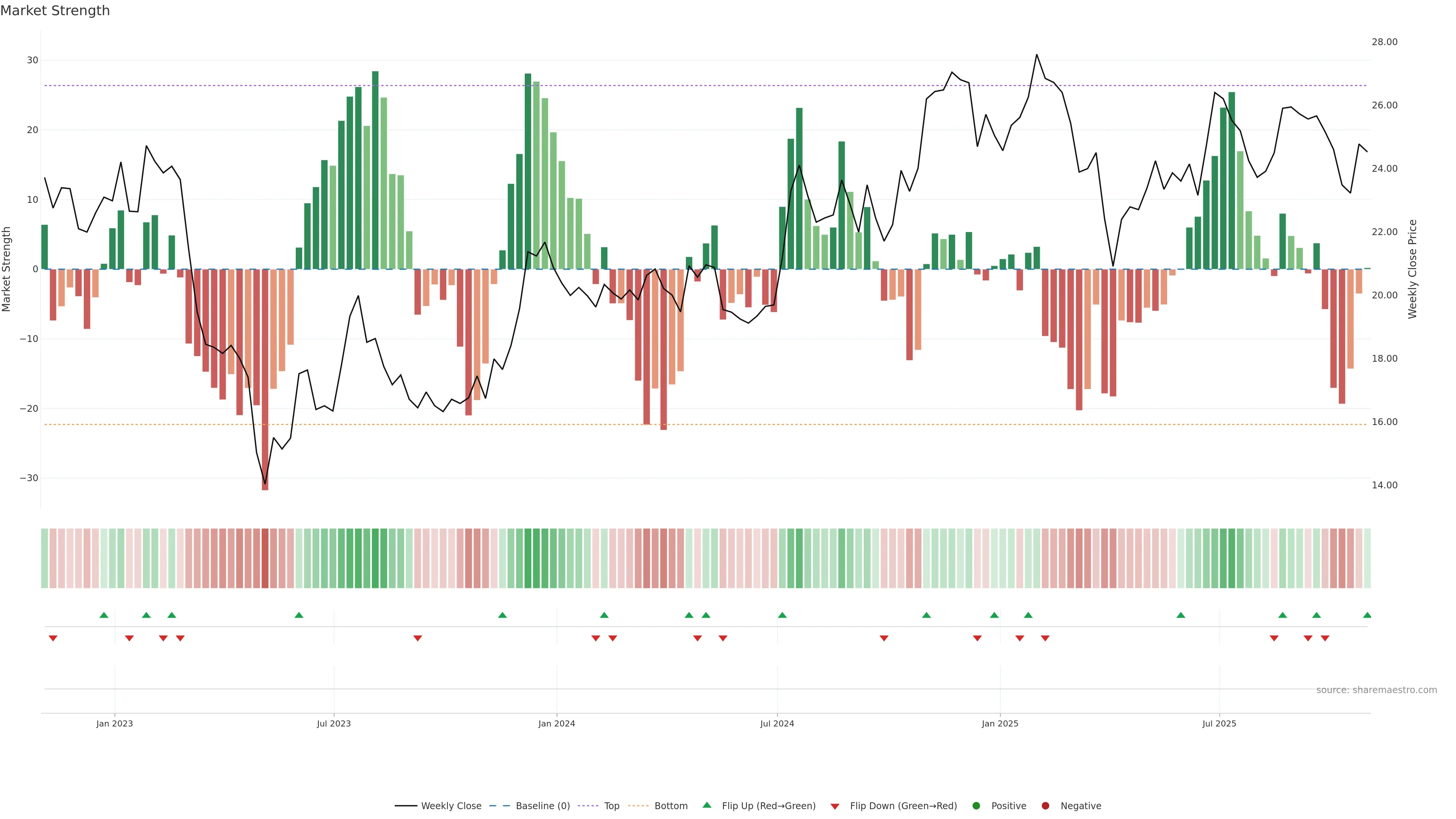Screen dimensions: 1456x819
Task: Click Positive green circle legend icon
Action: tap(976, 805)
